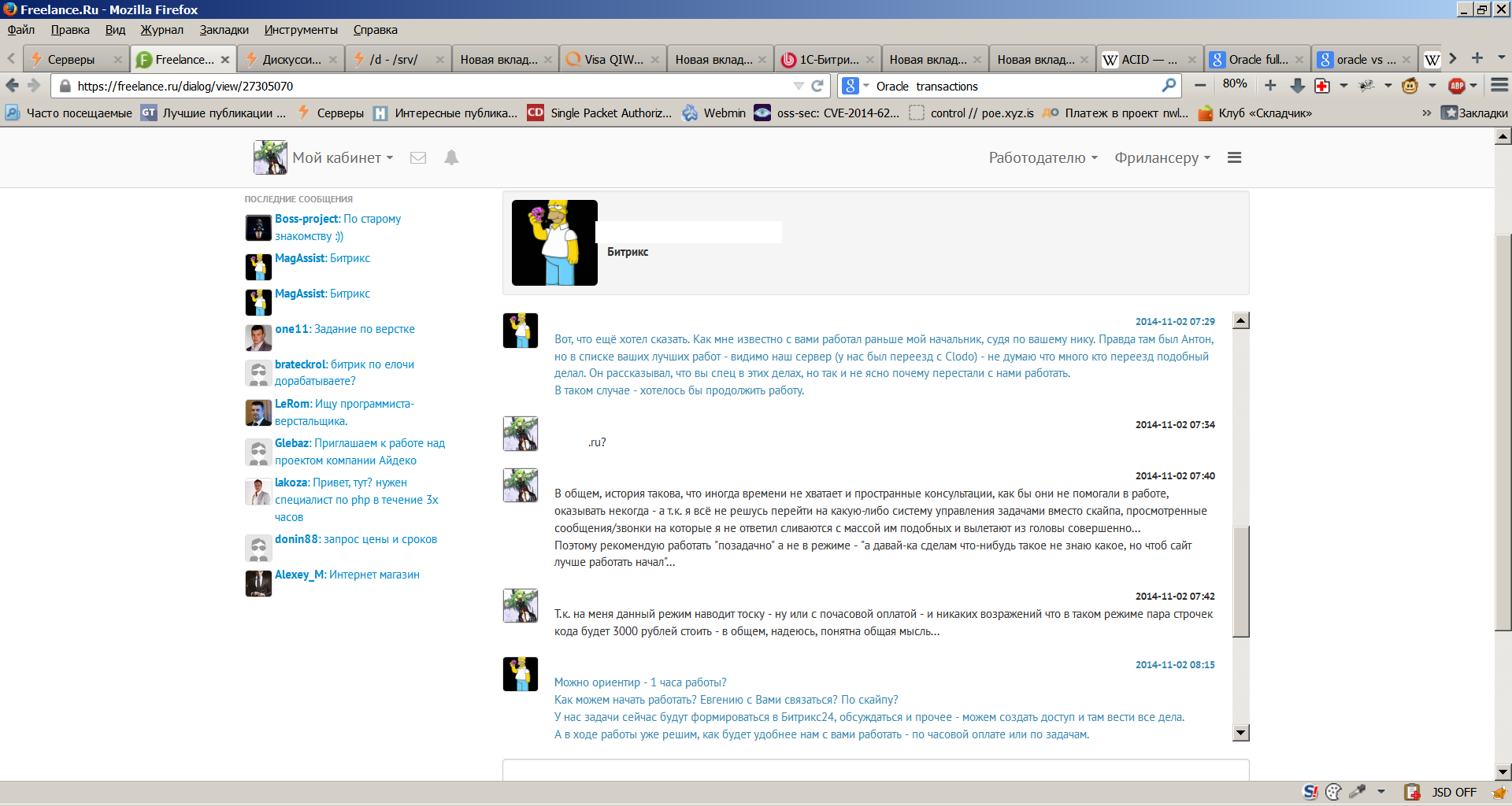This screenshot has height=806, width=1512.
Task: Open the Adblock Plus dropdown arrow
Action: [1473, 86]
